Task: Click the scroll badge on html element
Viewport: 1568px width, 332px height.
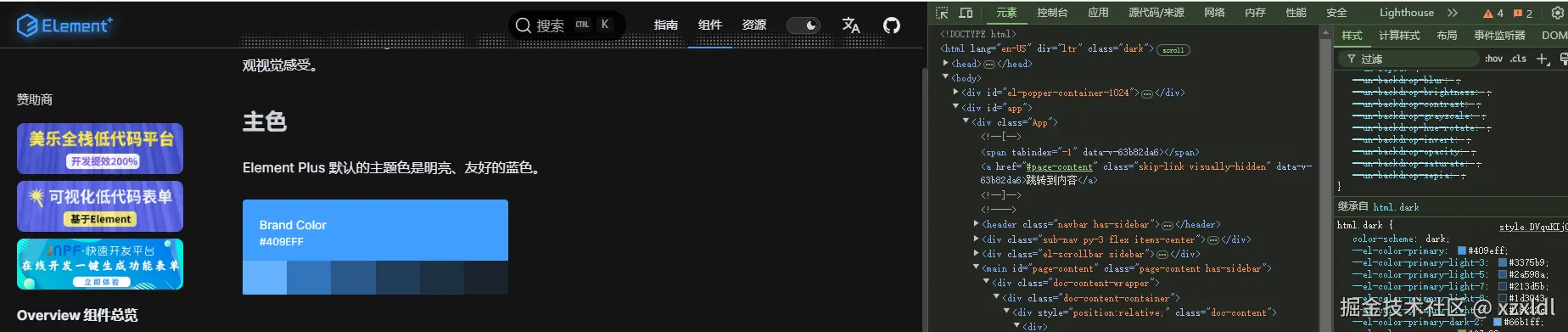Action: pos(1173,50)
